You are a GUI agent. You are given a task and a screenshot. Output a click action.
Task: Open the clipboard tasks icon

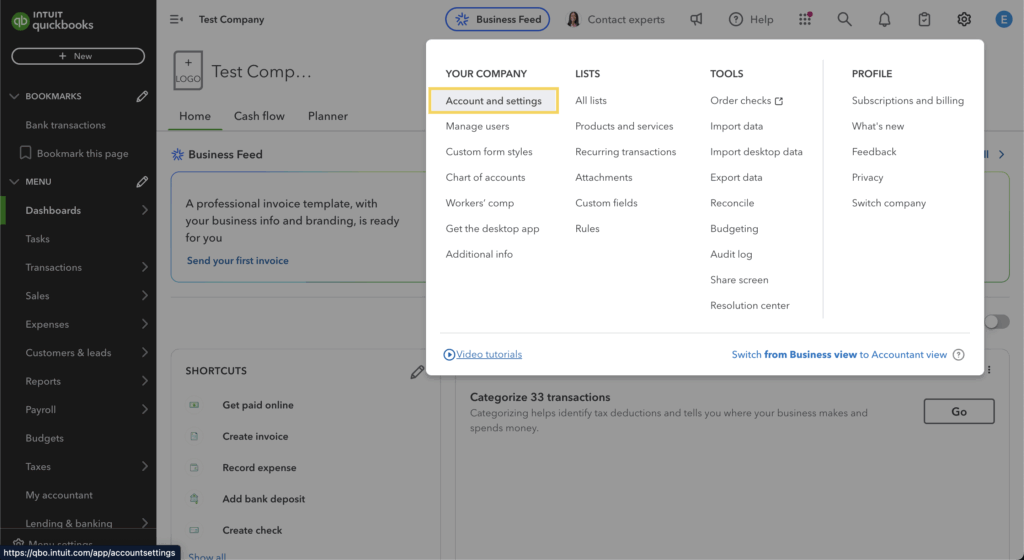924,19
